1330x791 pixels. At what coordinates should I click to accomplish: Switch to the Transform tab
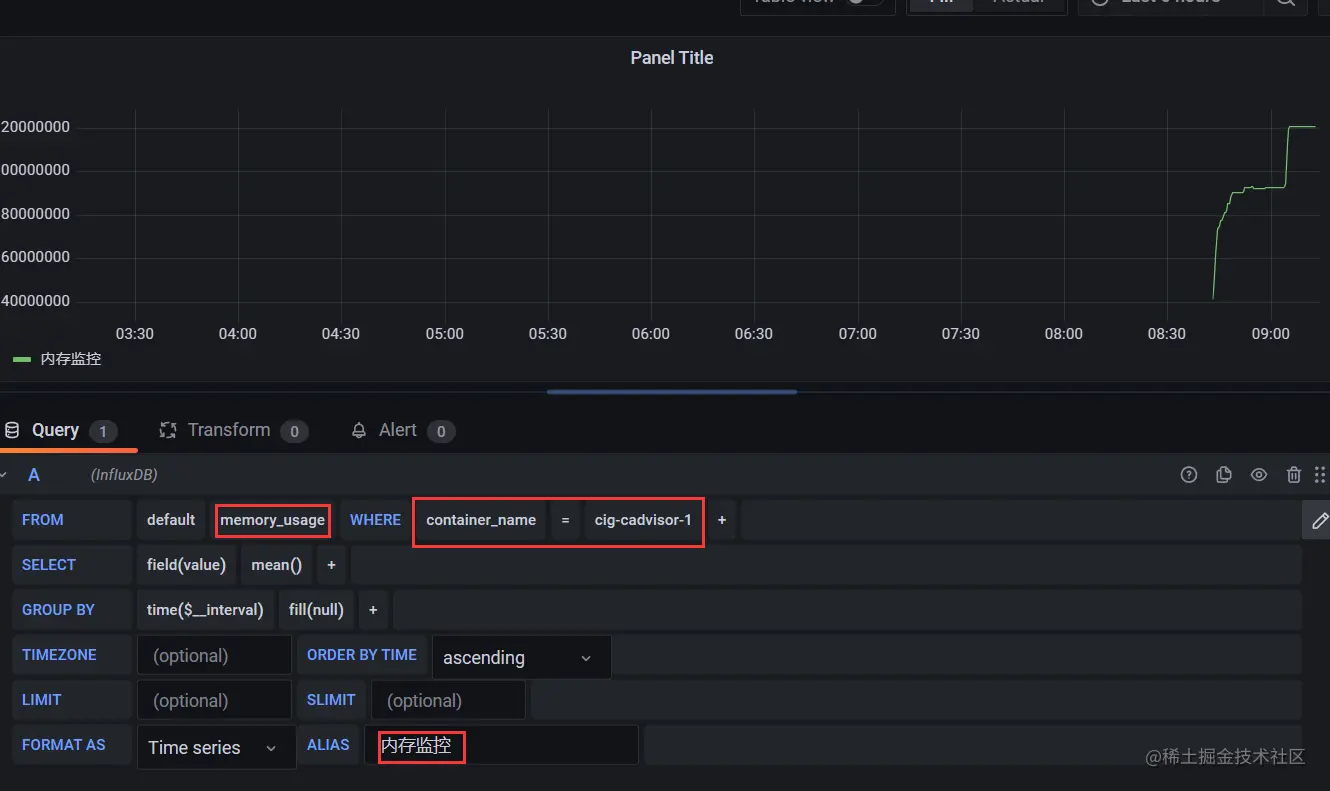point(233,430)
